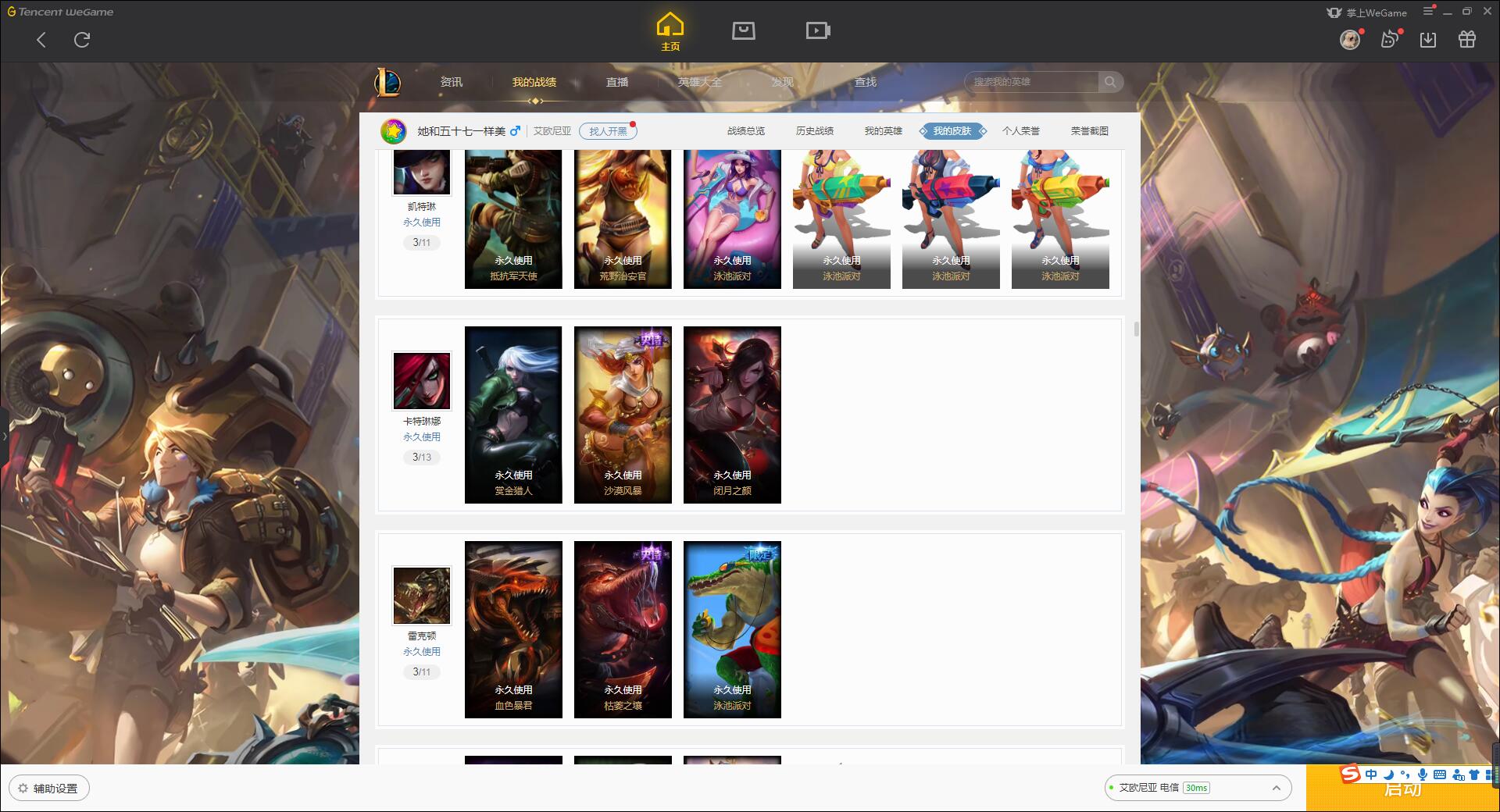Open the store icon in top bar

743,30
